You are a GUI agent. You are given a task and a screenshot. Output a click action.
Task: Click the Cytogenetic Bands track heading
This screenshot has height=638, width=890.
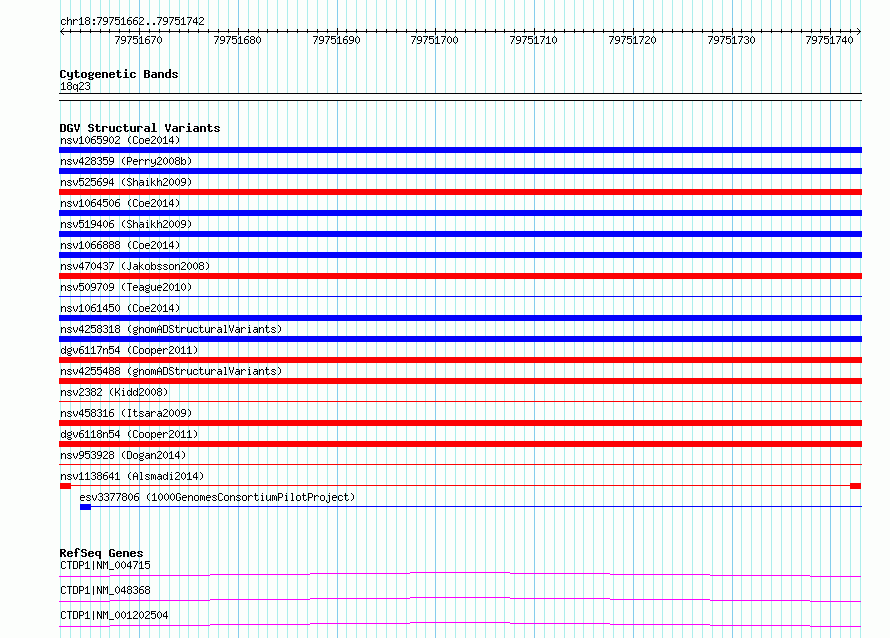(119, 74)
